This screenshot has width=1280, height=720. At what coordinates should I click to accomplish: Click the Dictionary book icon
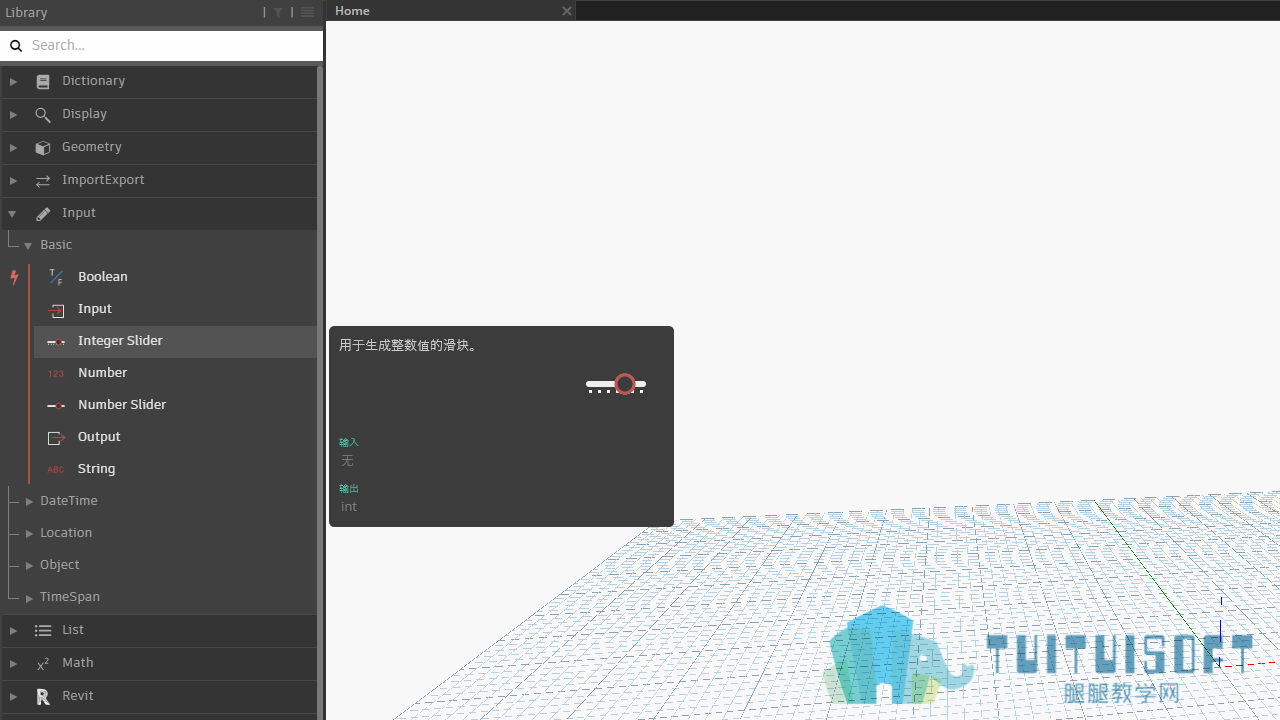click(x=43, y=82)
